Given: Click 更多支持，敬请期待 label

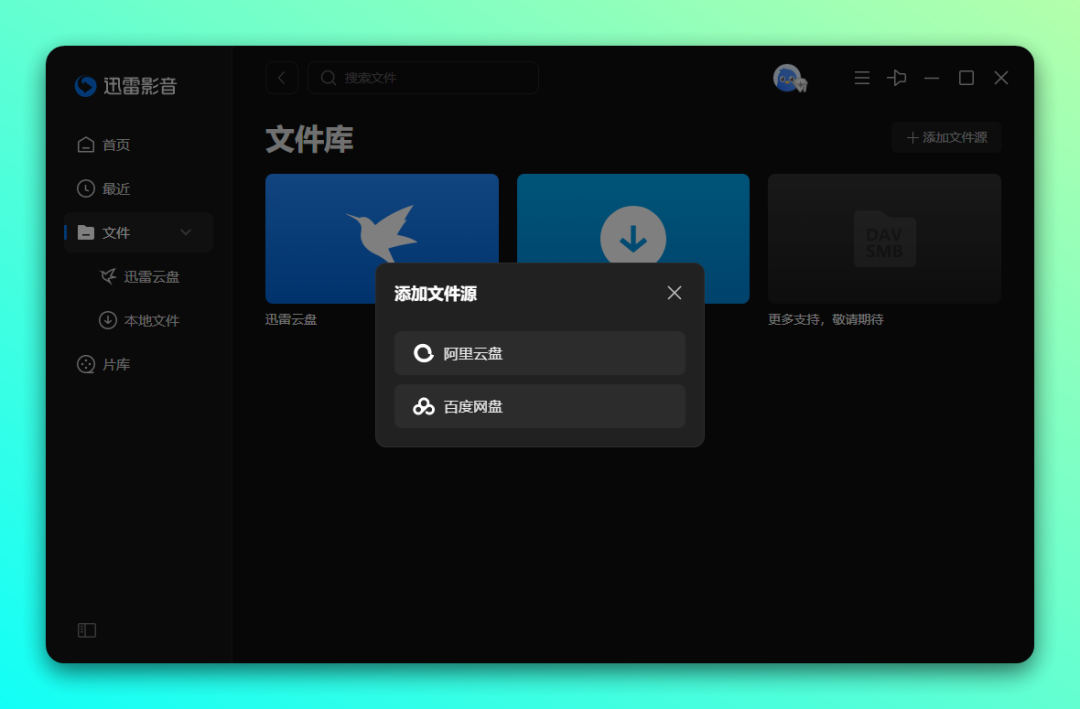Looking at the screenshot, I should [826, 320].
